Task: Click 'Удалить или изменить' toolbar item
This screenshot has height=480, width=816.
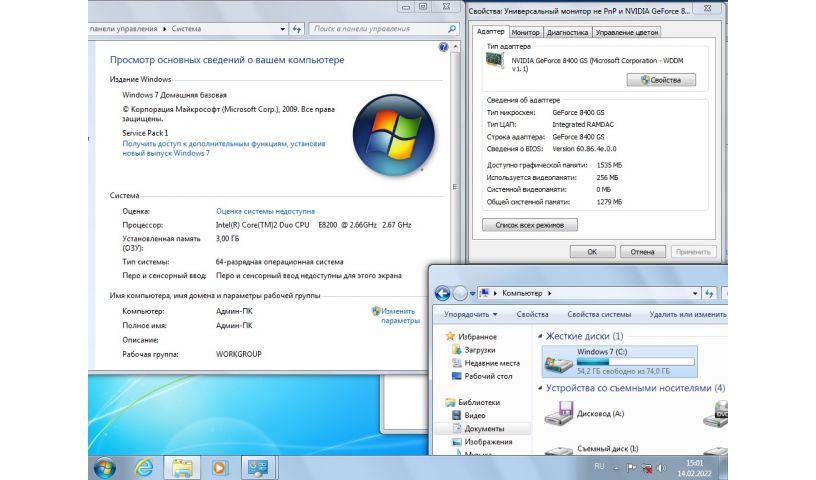Action: (x=687, y=314)
